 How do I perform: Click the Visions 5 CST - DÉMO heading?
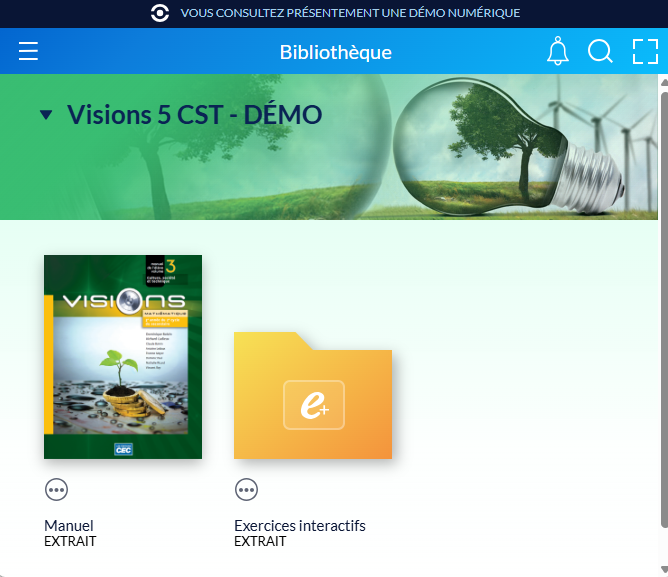point(194,115)
